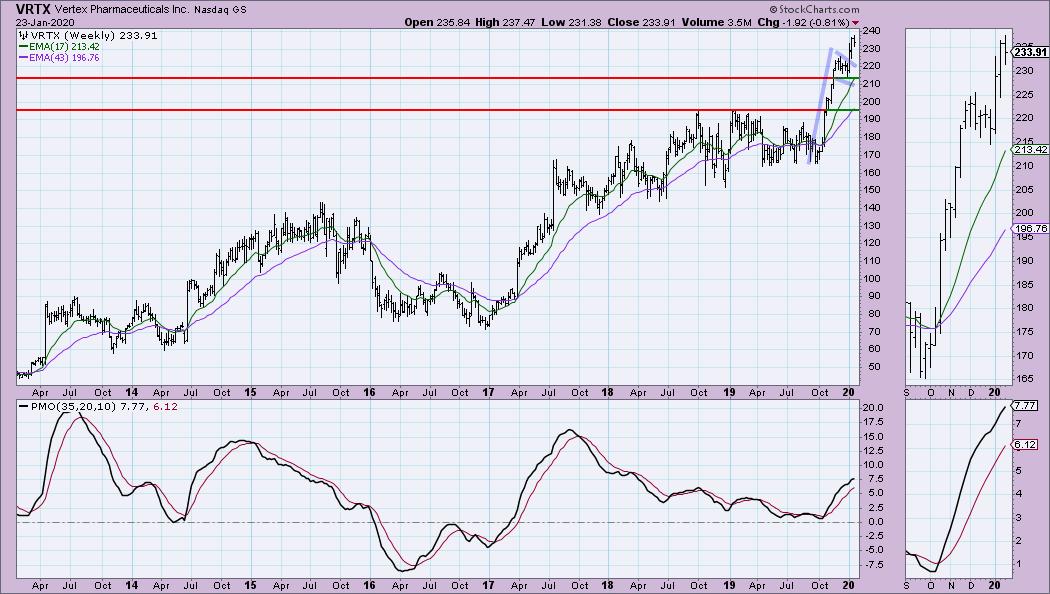The height and width of the screenshot is (594, 1050).
Task: Click the EMA(43) 196.76 legend entry
Action: click(x=59, y=58)
